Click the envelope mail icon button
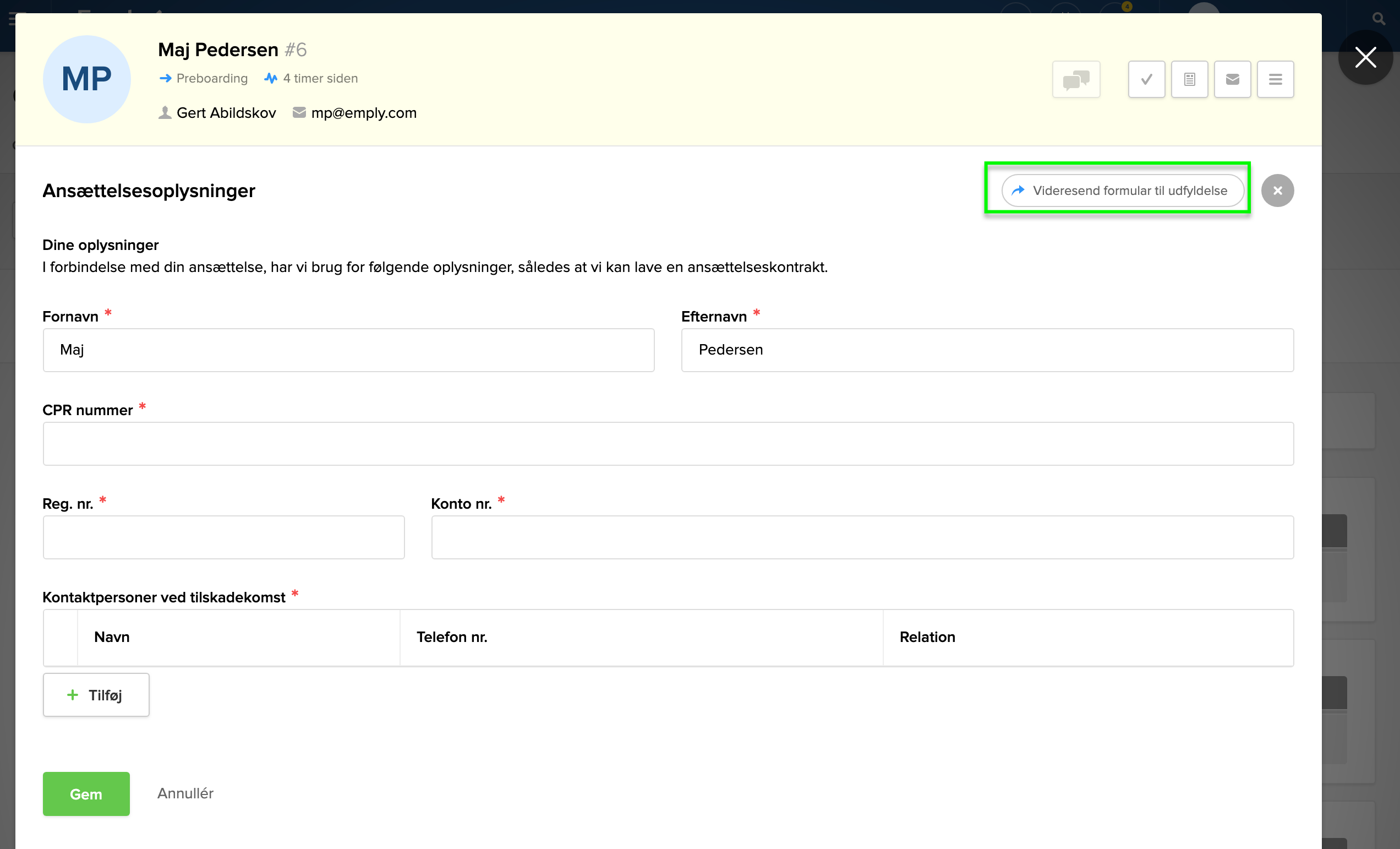Image resolution: width=1400 pixels, height=849 pixels. point(1232,79)
